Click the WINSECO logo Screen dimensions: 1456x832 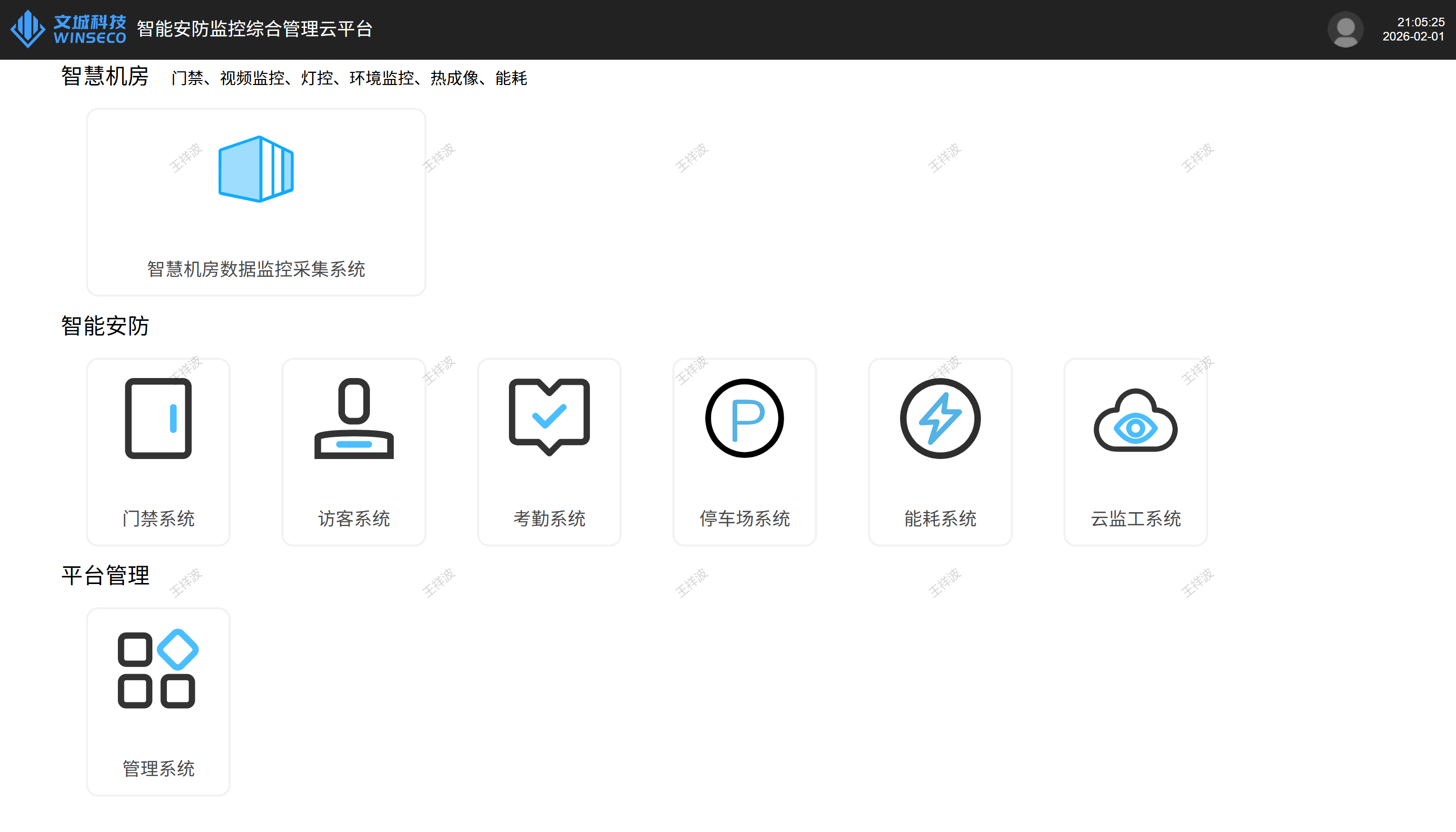(x=68, y=29)
